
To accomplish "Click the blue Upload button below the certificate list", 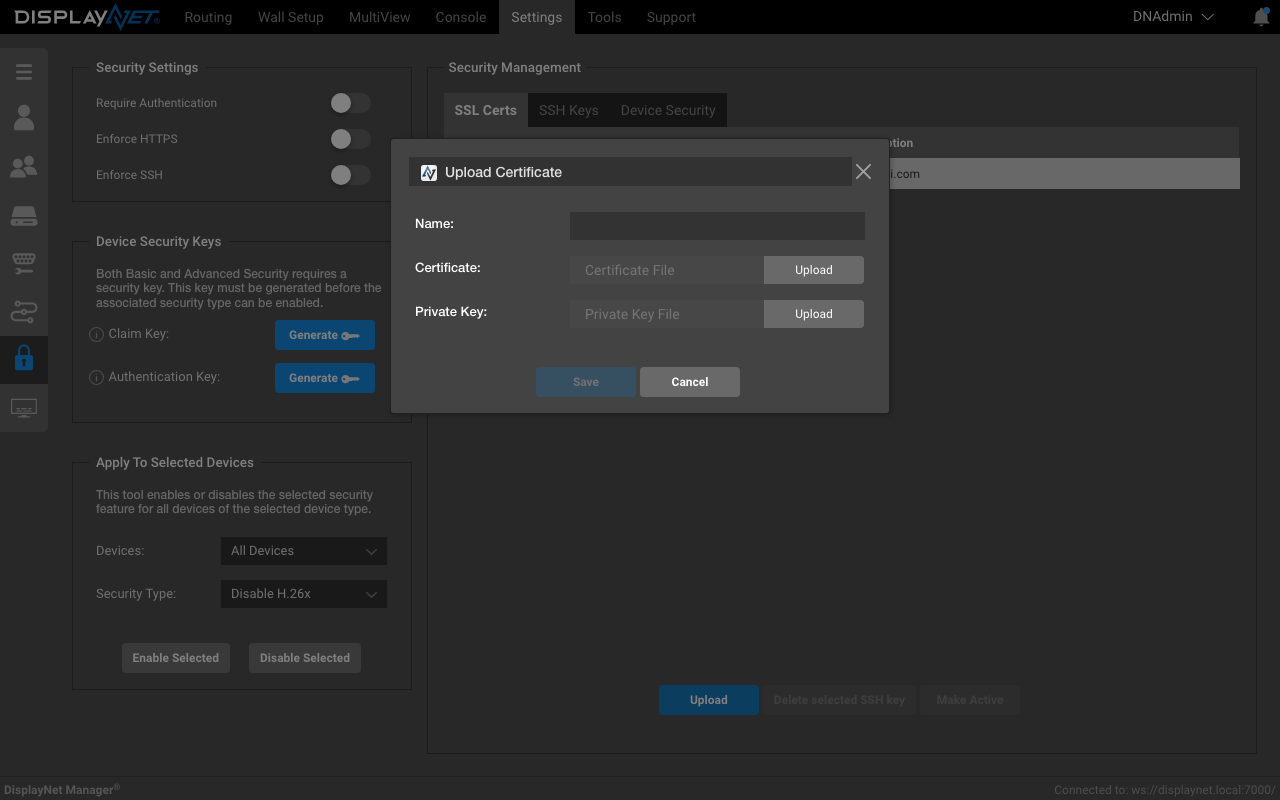I will click(x=709, y=700).
